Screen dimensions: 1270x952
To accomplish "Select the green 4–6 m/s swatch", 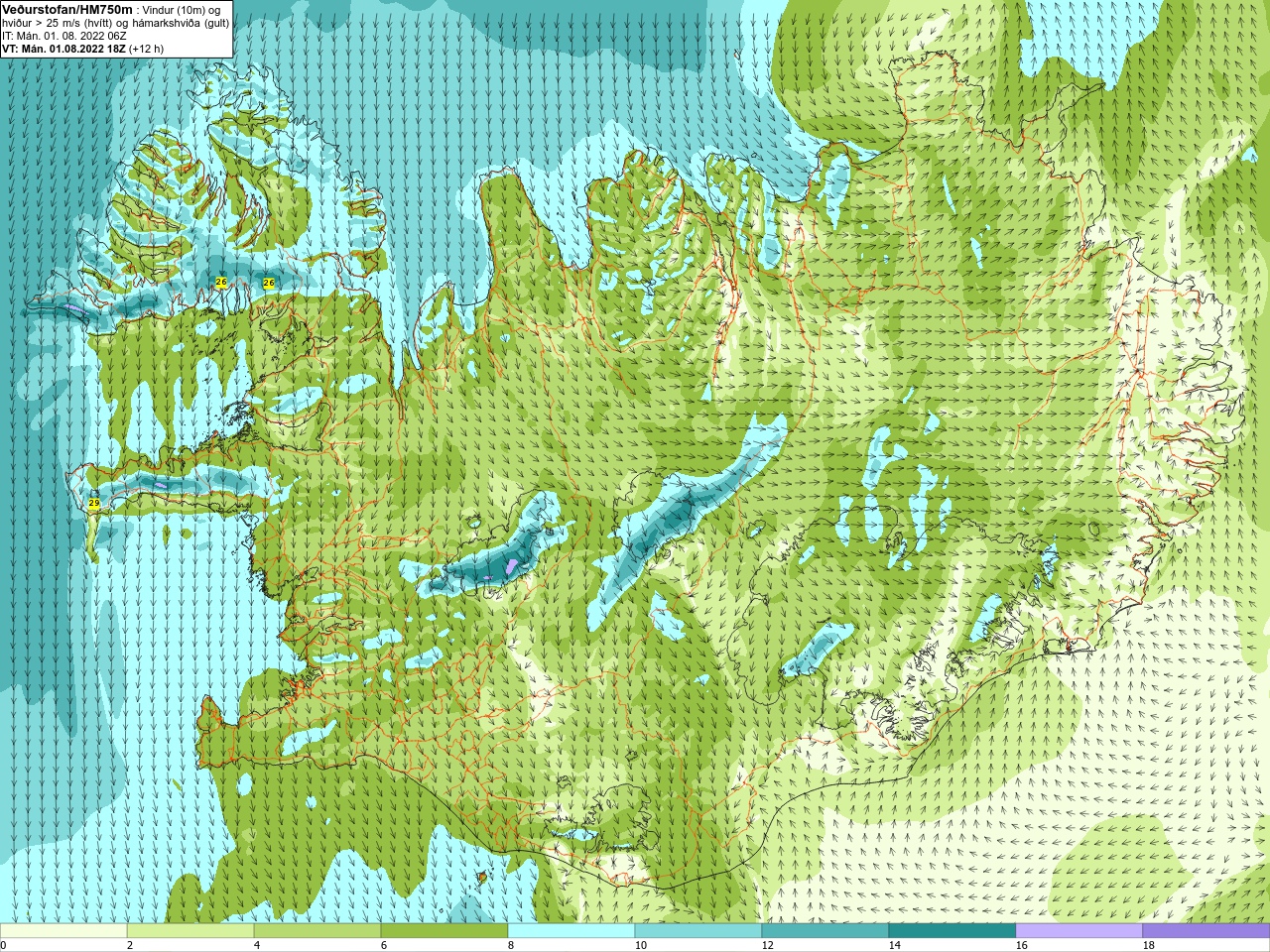I will point(317,931).
